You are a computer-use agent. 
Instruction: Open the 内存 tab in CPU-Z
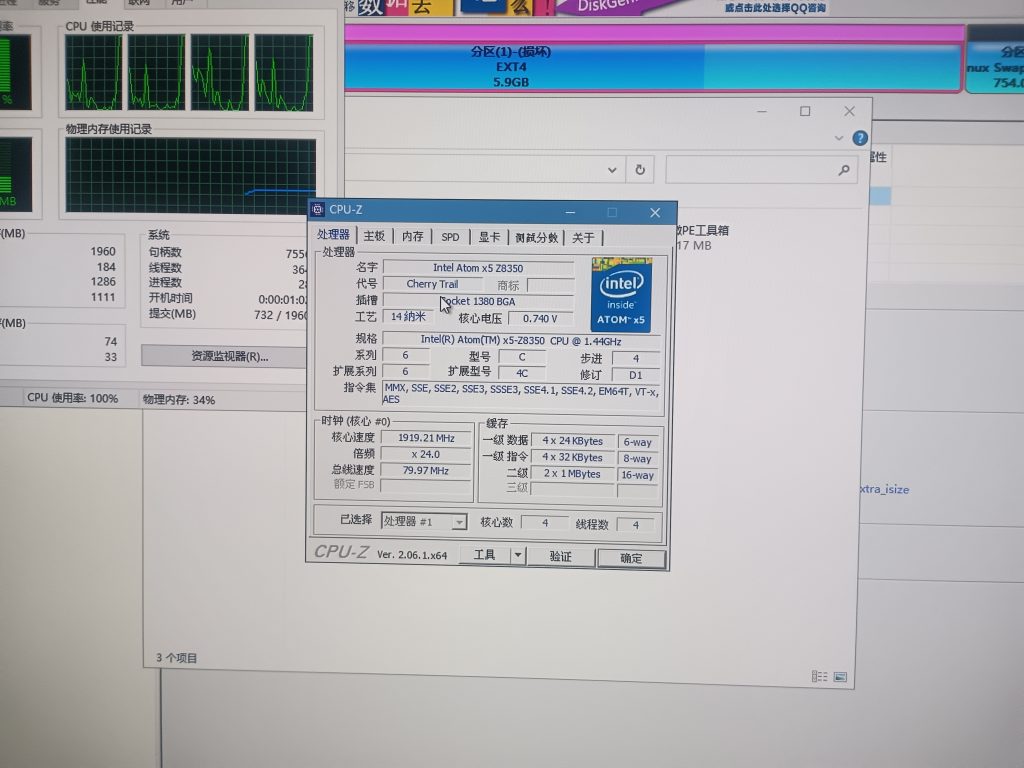(x=413, y=237)
